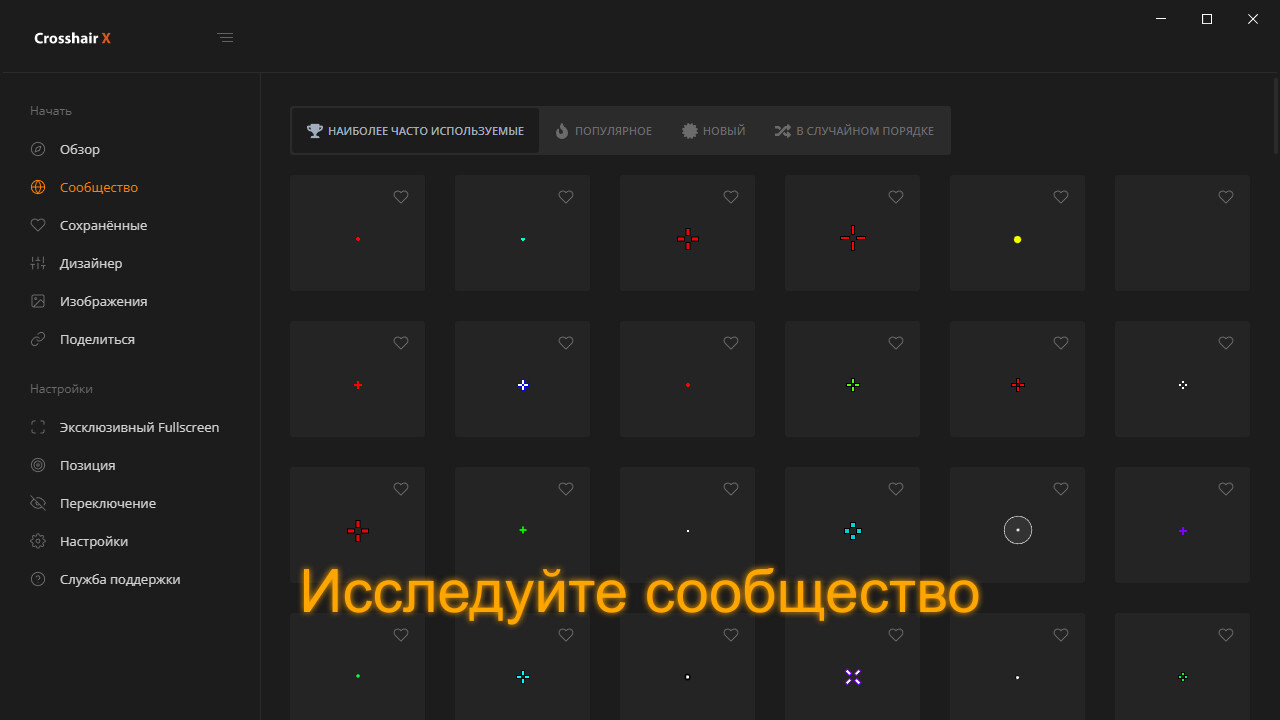1280x720 pixels.
Task: Switch to the НОВЫЙ tab
Action: [x=713, y=130]
